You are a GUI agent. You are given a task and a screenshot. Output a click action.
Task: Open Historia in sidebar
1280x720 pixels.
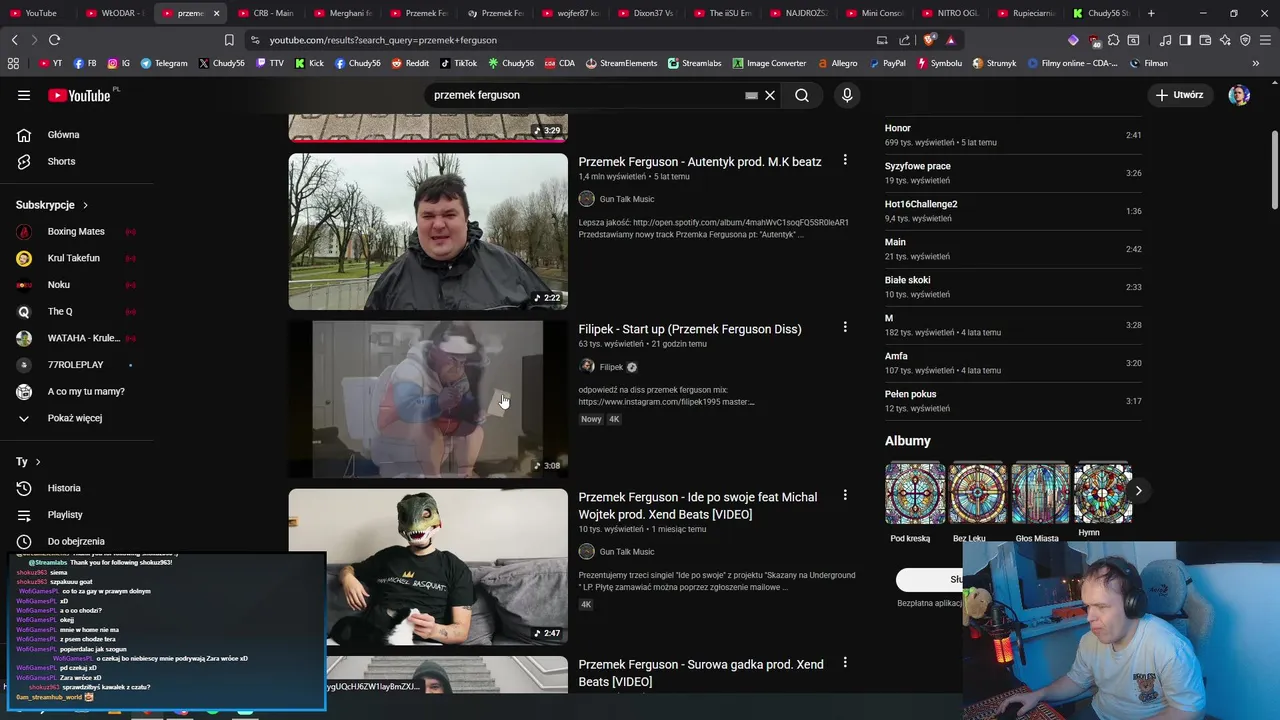[64, 488]
